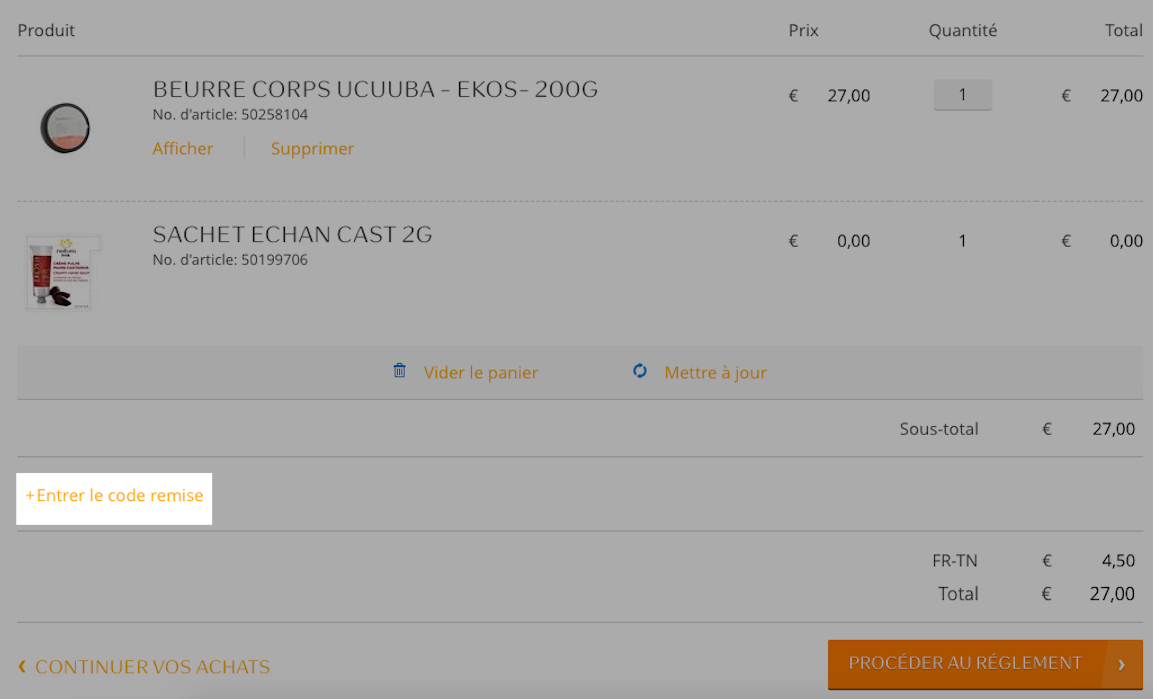
Task: Click the arrow on the Procéder au règlement button
Action: [x=1121, y=664]
